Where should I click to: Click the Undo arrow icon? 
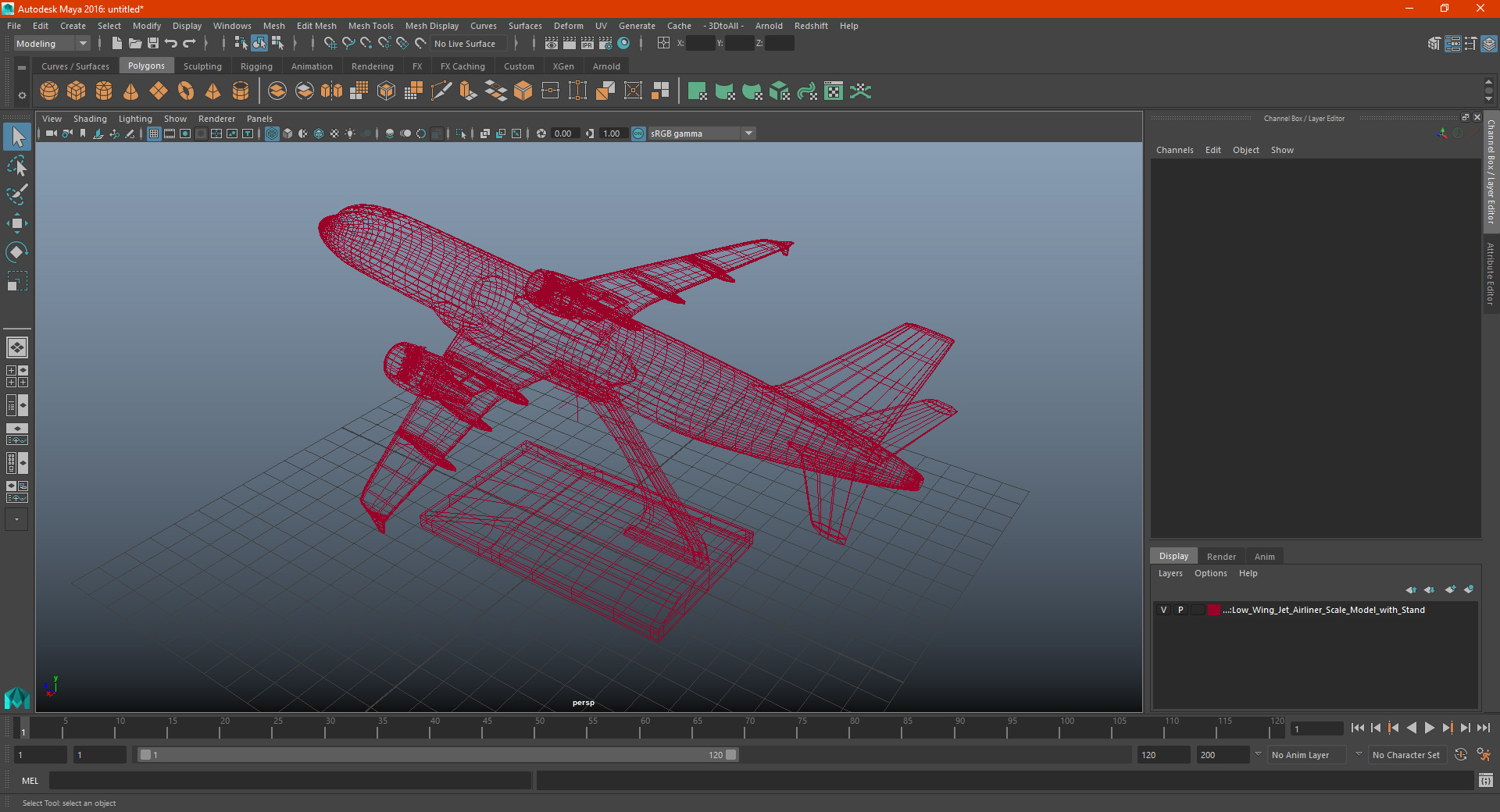[x=171, y=44]
